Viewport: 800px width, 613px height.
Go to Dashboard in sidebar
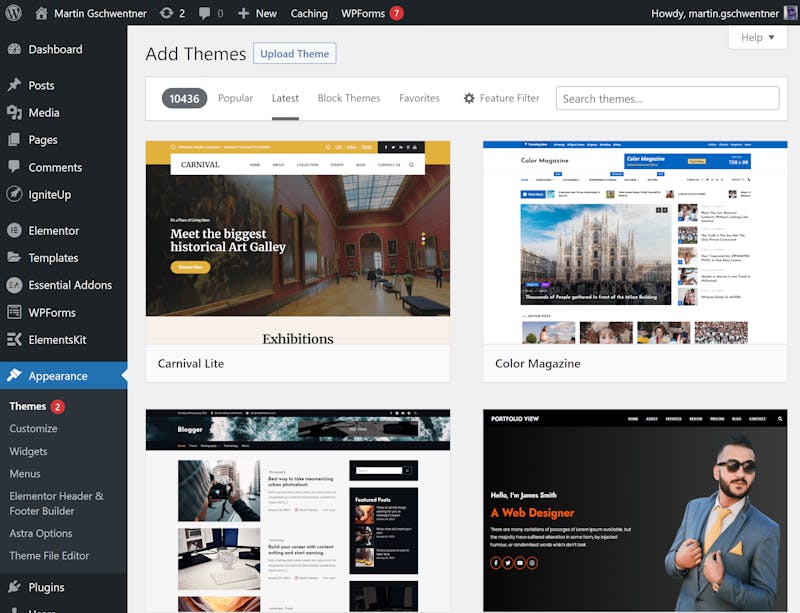pyautogui.click(x=55, y=49)
